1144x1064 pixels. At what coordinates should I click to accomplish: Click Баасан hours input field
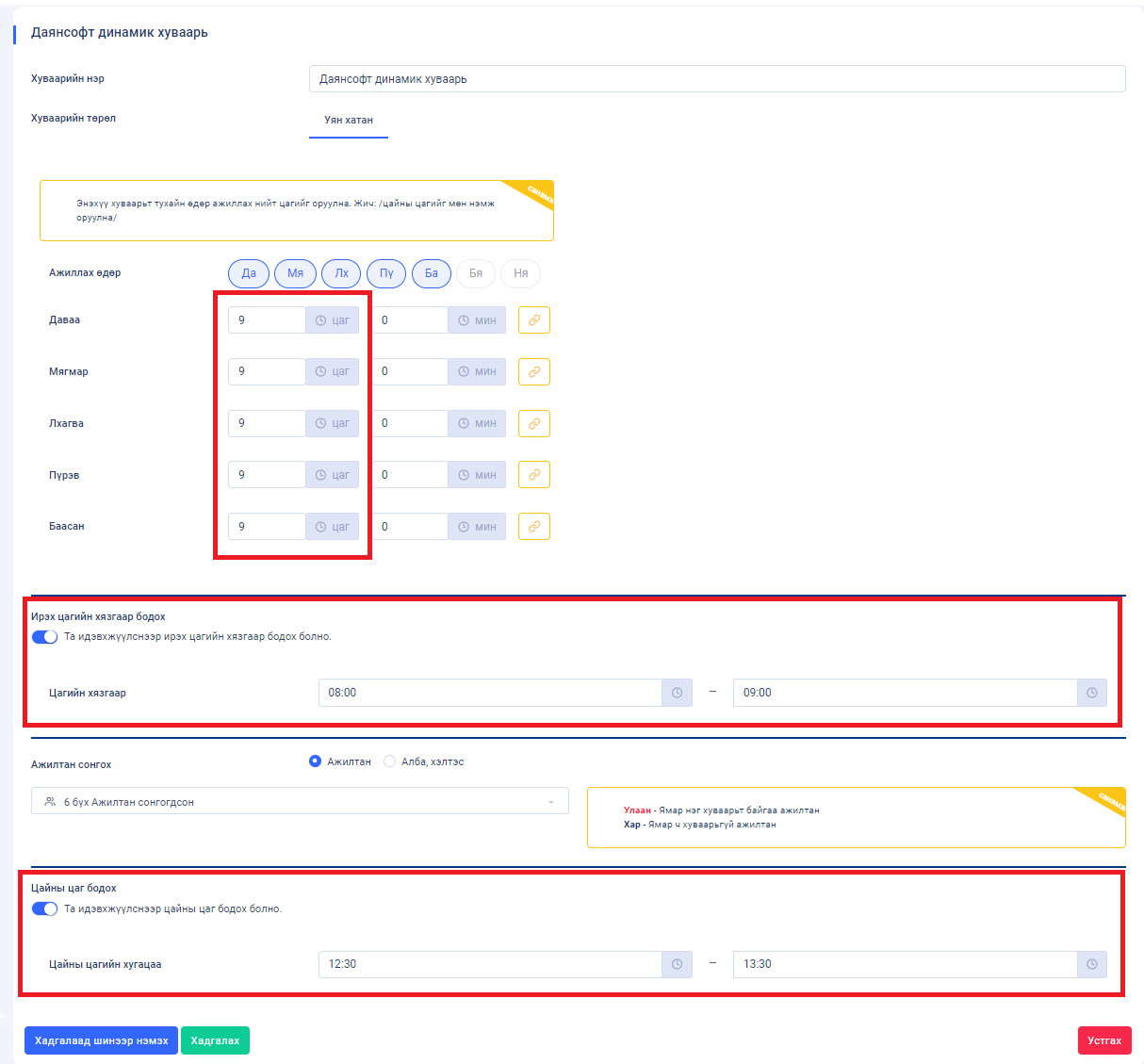pyautogui.click(x=267, y=527)
